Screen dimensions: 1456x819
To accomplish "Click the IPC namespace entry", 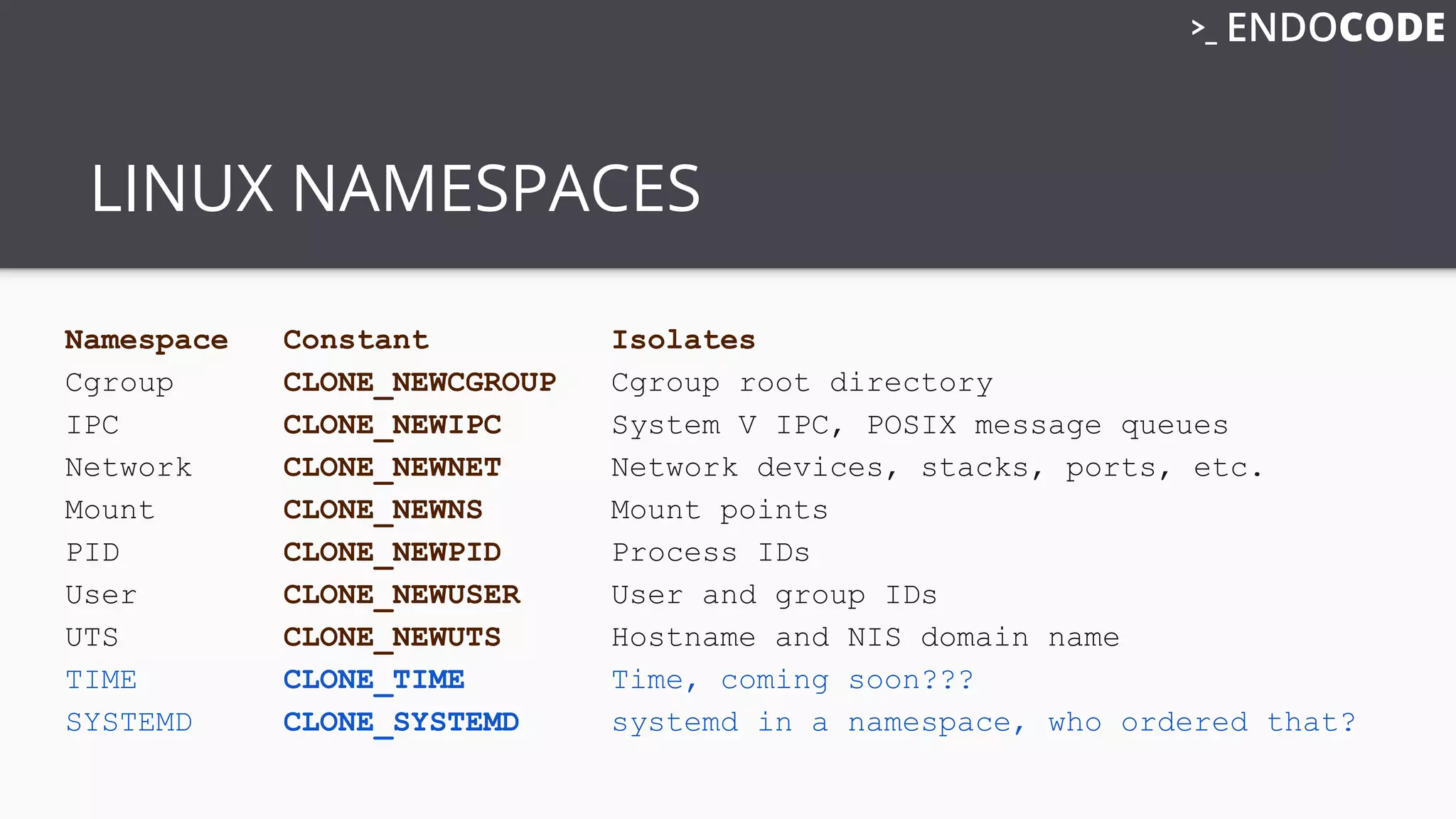I will tap(92, 425).
